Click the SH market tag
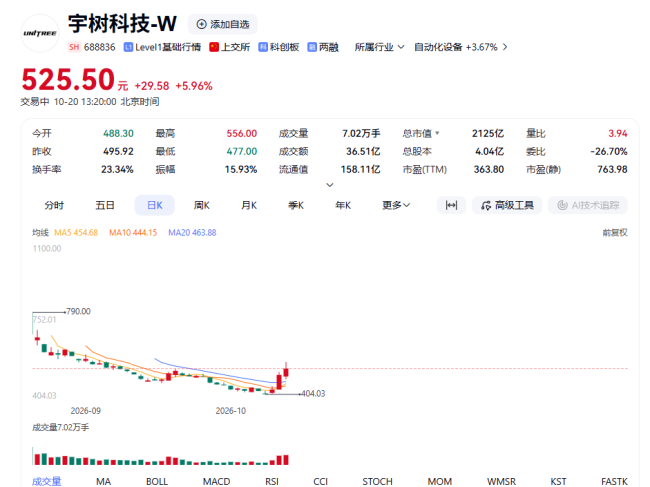Screen dimensions: 650x487 (x=74, y=47)
